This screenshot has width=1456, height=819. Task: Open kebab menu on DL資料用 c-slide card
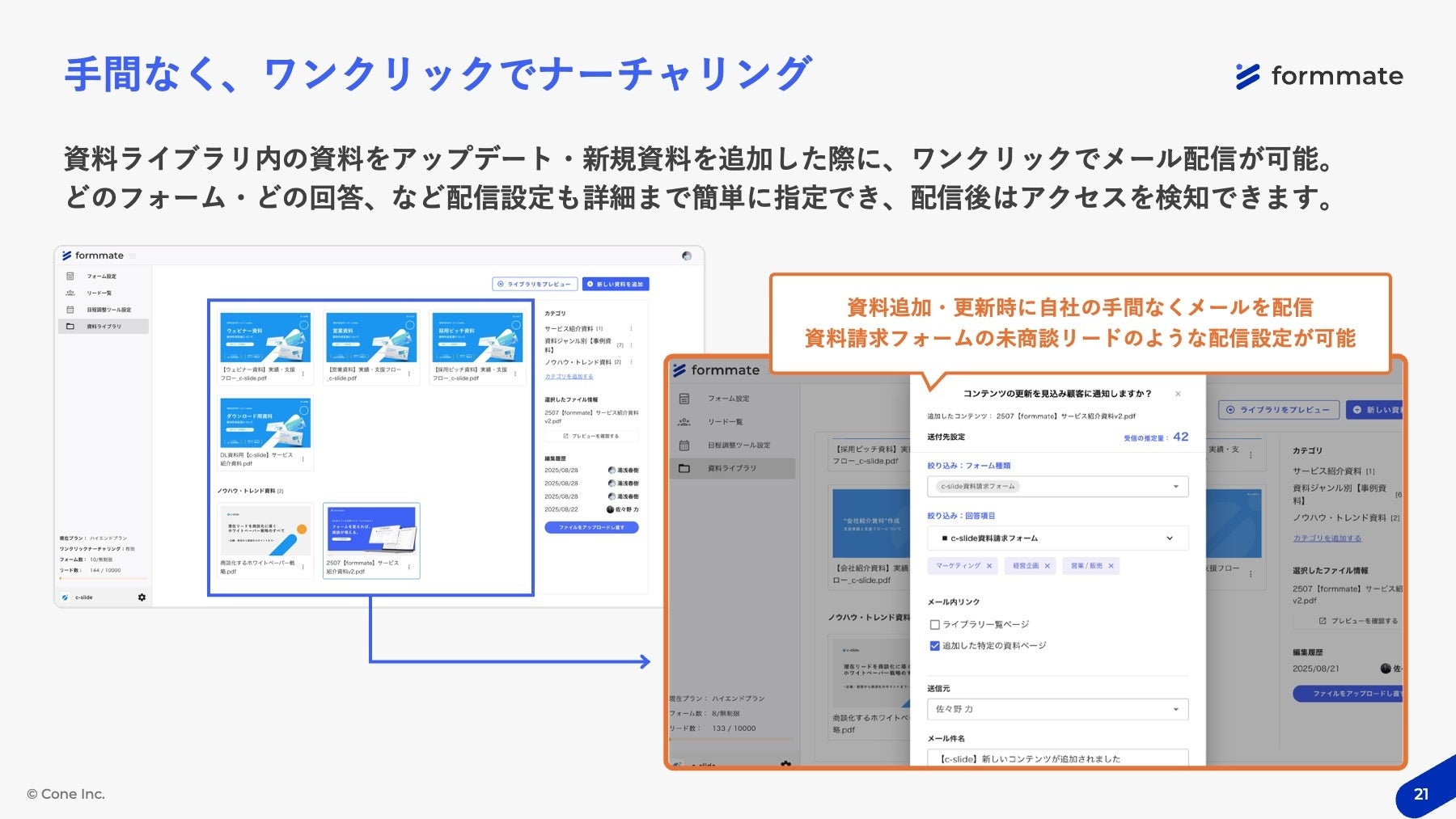click(x=303, y=459)
